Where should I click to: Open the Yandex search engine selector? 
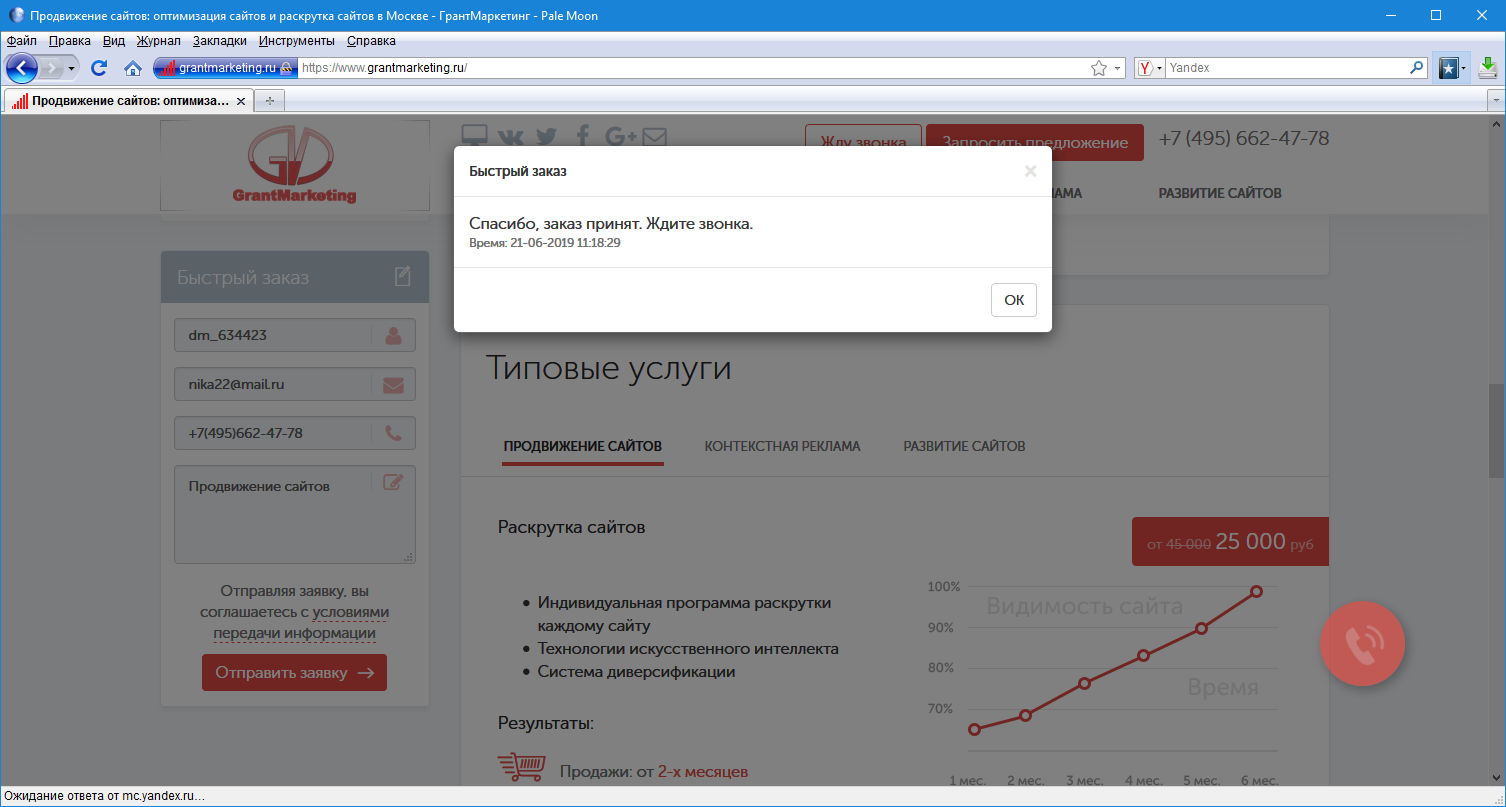click(1150, 68)
